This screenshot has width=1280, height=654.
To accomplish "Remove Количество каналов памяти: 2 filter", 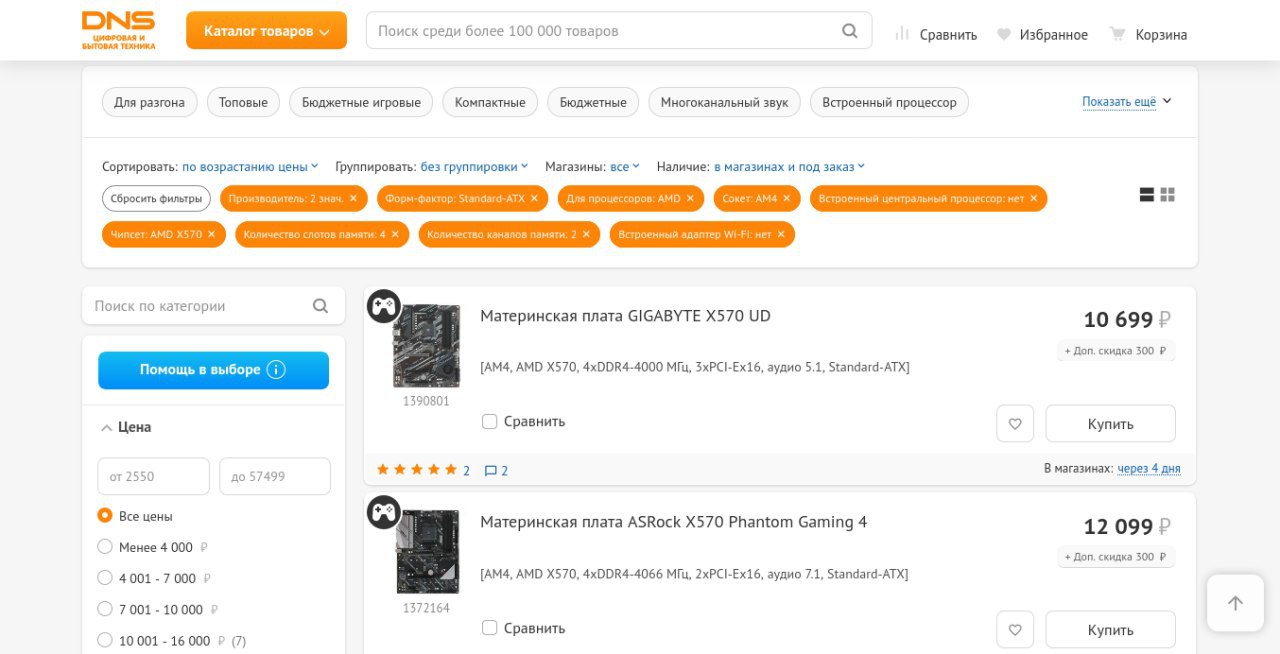I will [x=586, y=234].
